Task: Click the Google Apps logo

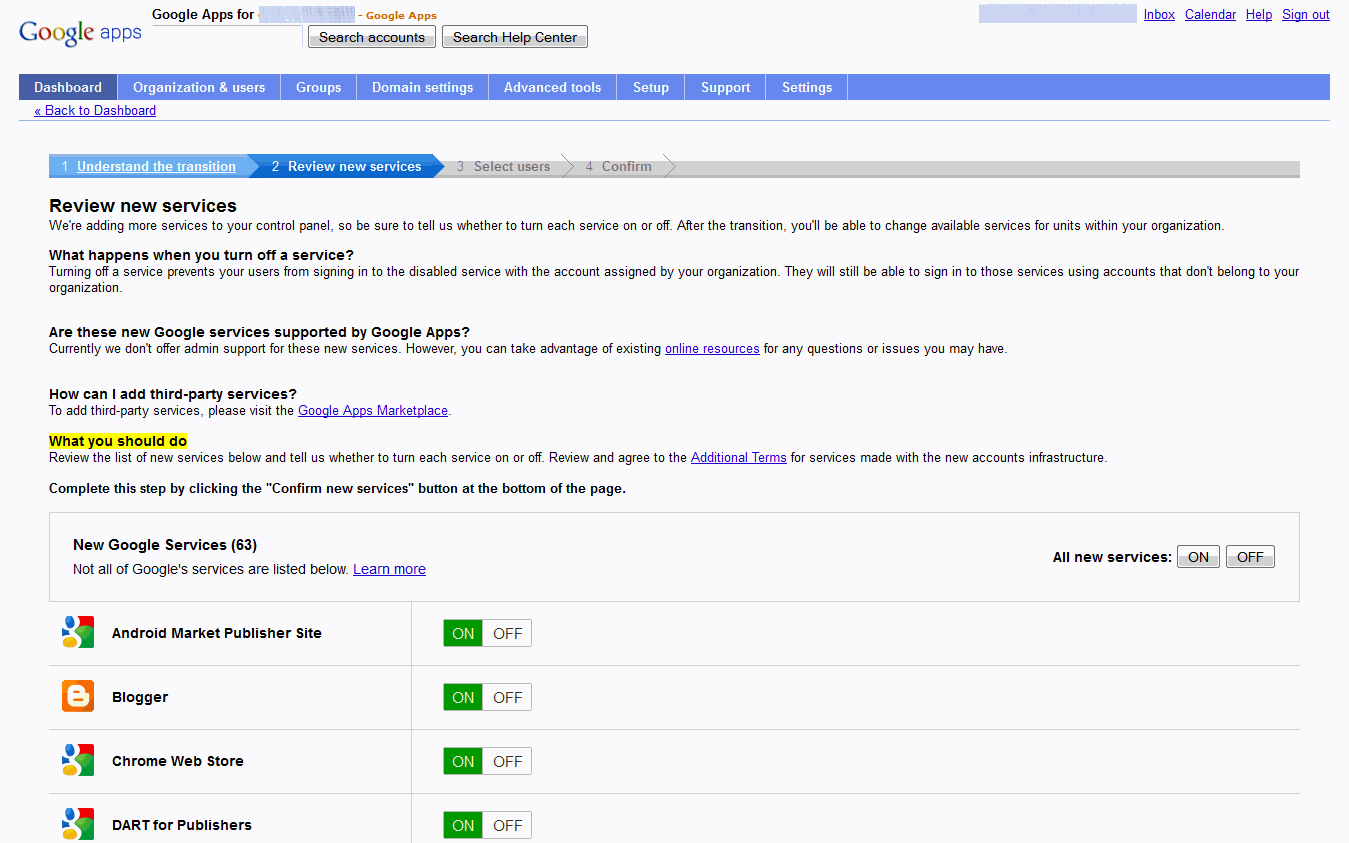Action: [x=80, y=32]
